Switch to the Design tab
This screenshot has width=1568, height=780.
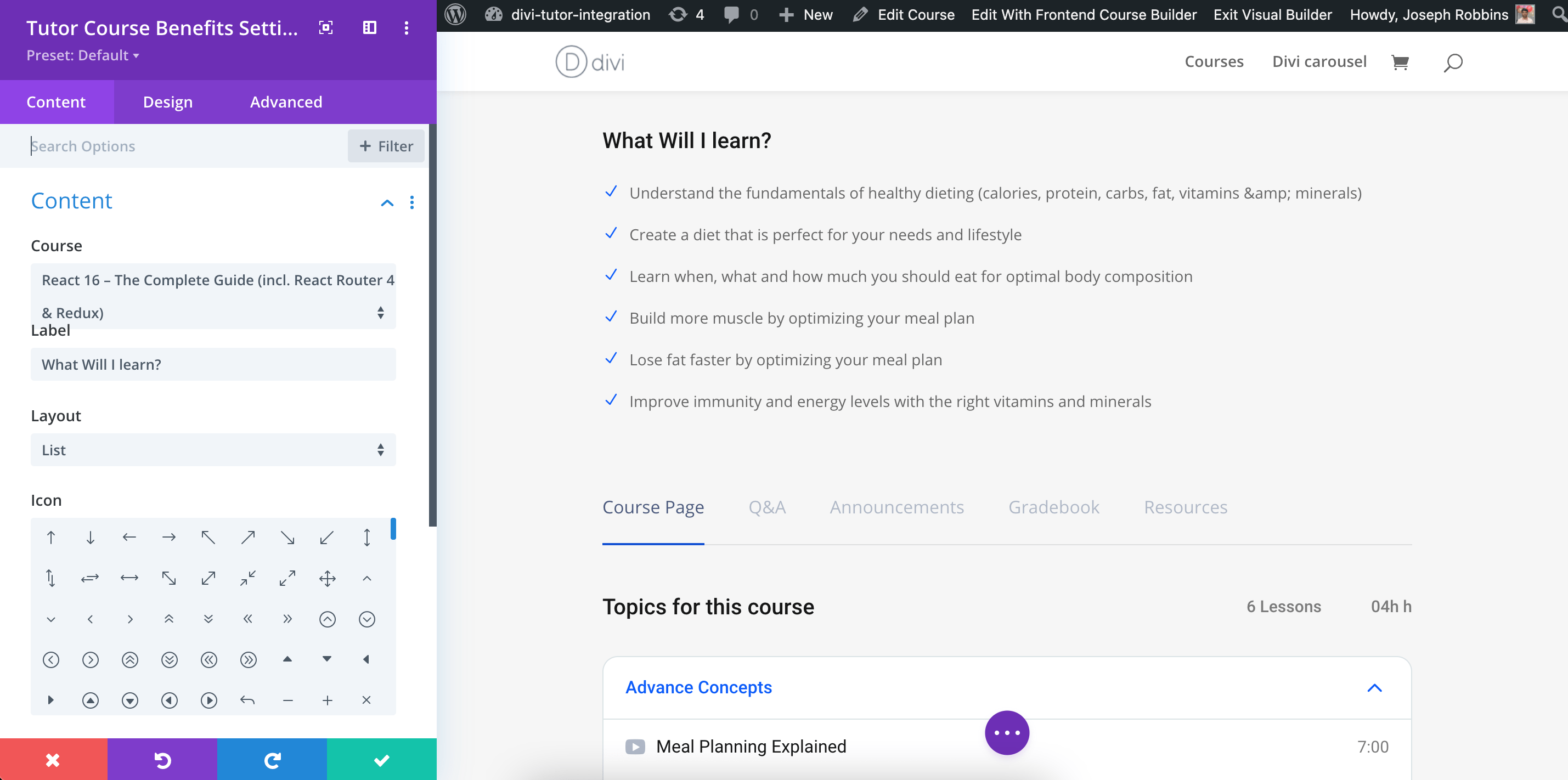pyautogui.click(x=167, y=101)
